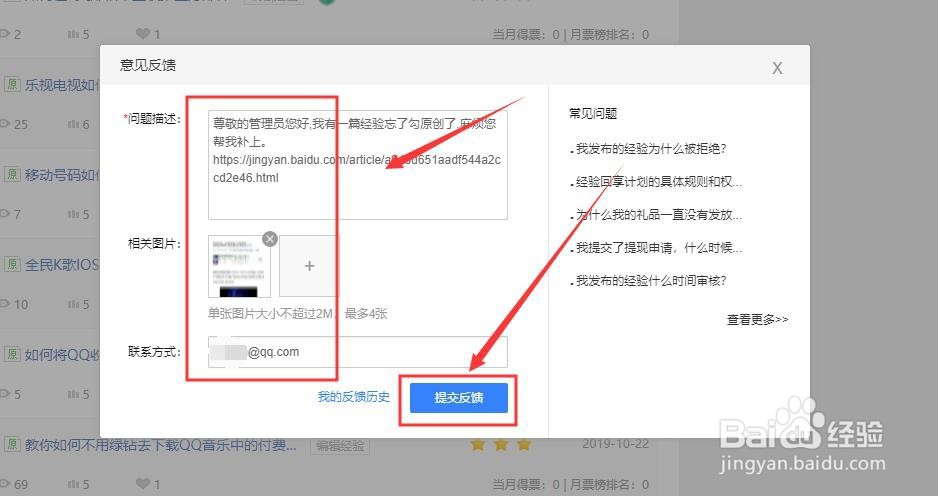
Task: Open background article 移动号码如
Action: [x=62, y=175]
